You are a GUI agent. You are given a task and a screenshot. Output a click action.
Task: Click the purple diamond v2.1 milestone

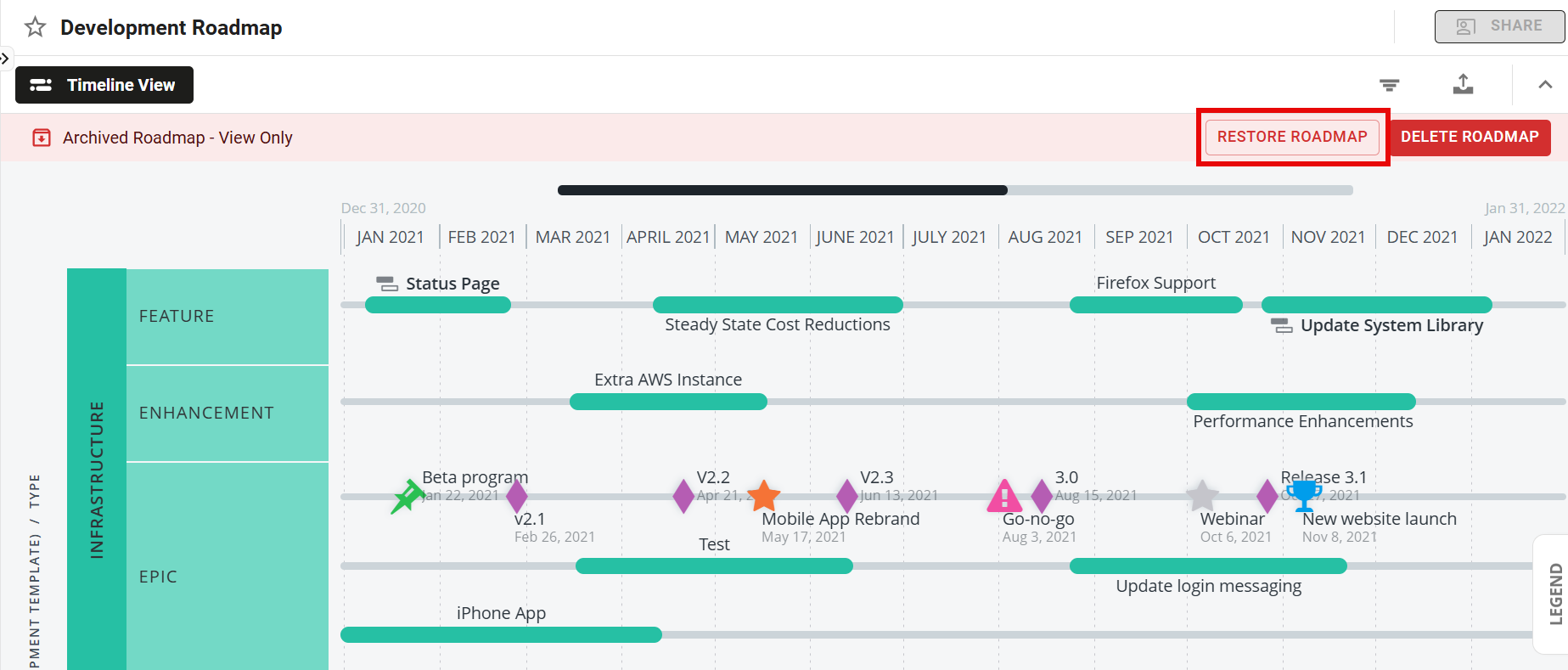[516, 497]
